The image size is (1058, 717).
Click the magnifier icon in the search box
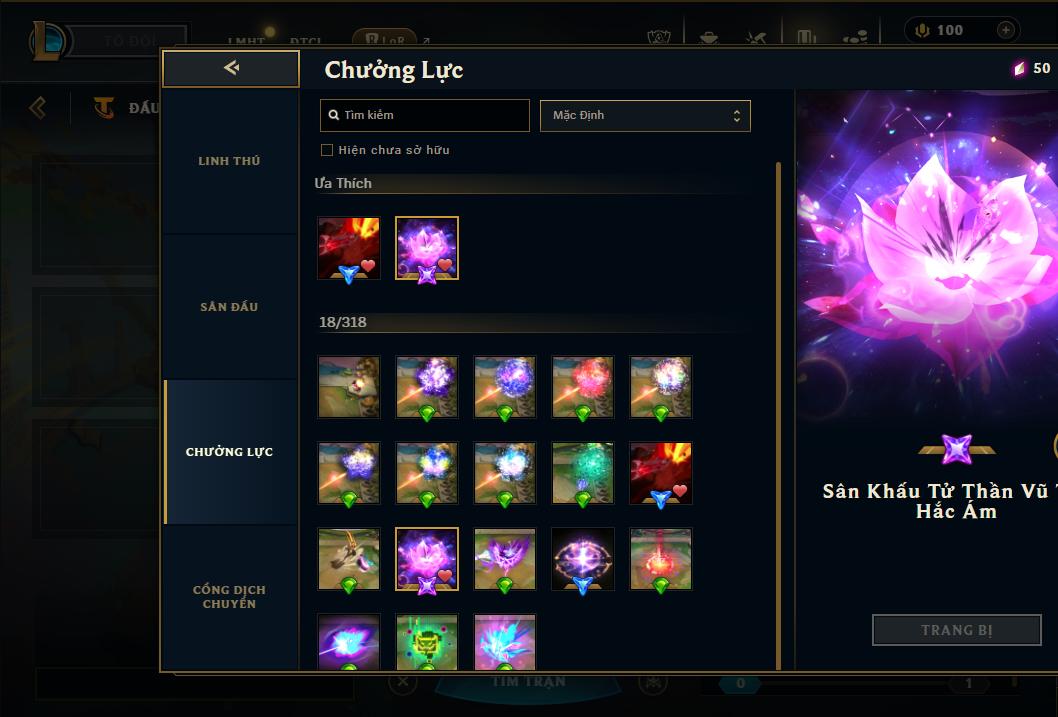pos(333,115)
